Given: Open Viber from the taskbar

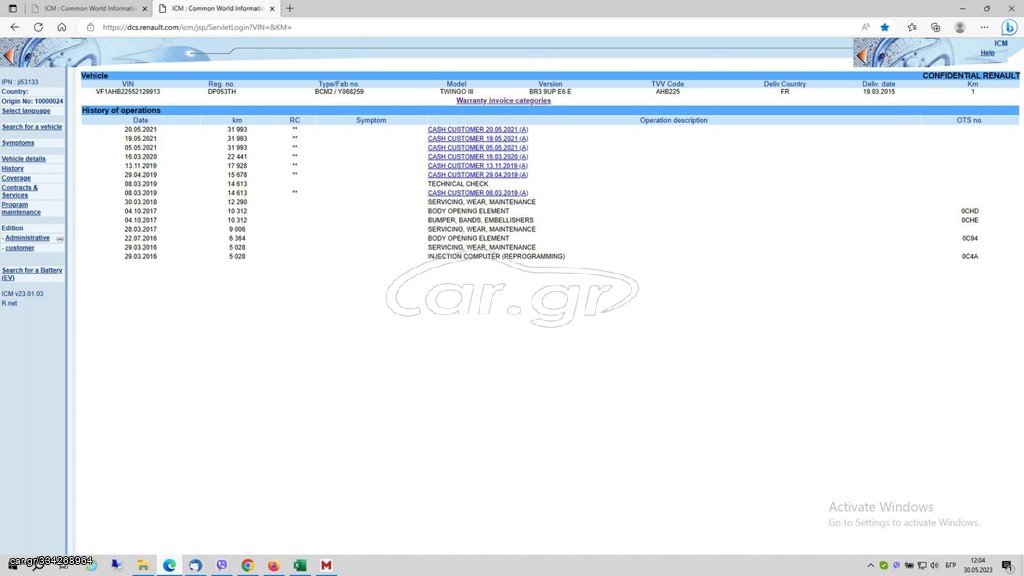Looking at the screenshot, I should [221, 565].
